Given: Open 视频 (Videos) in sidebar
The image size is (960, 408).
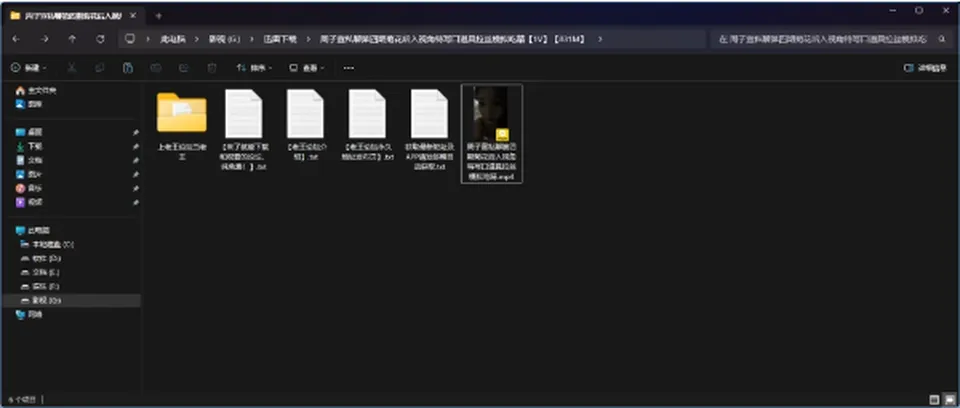Looking at the screenshot, I should coord(29,202).
